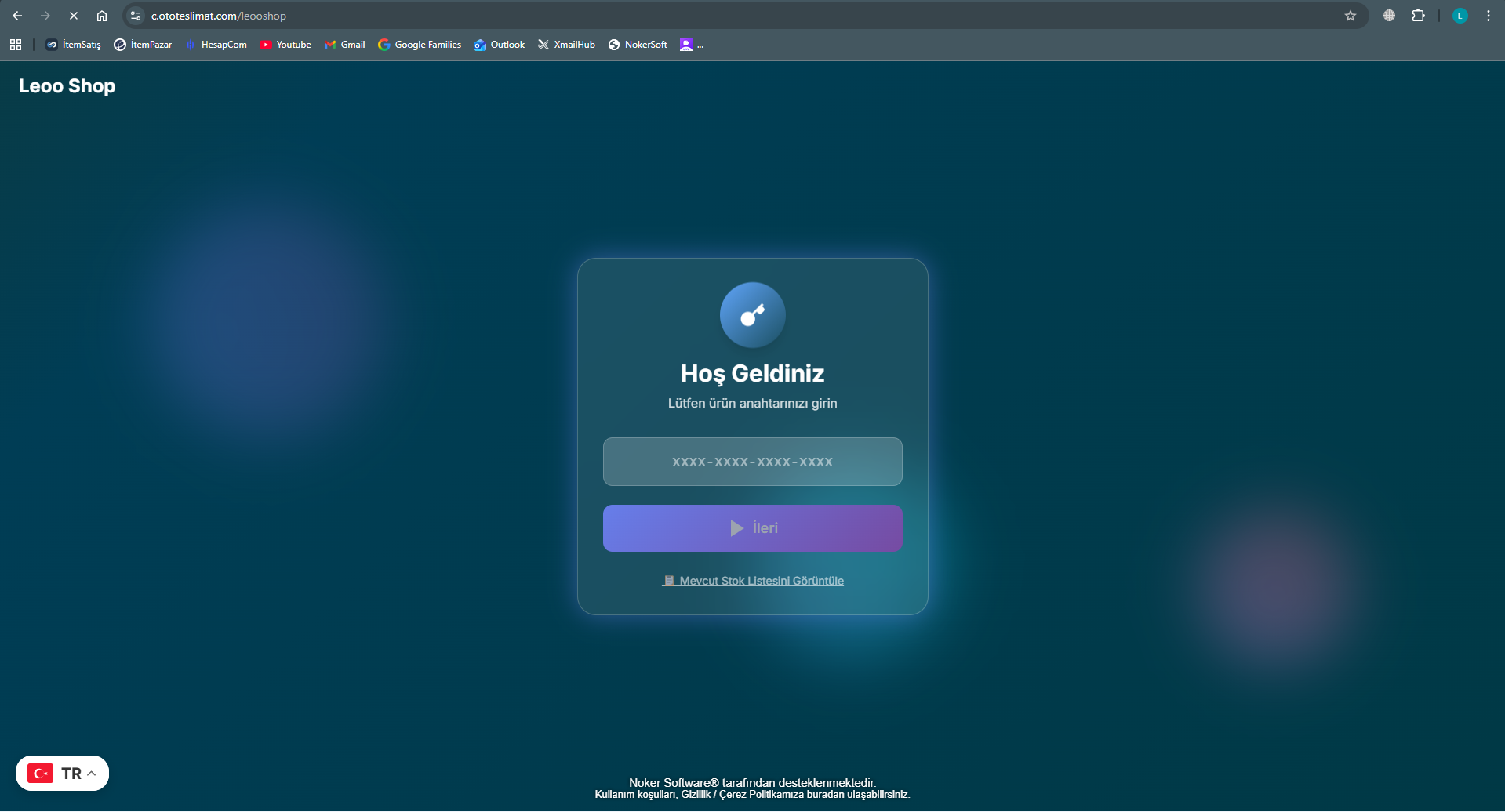Open the Google Families bookmark
Viewport: 1505px width, 812px height.
pos(420,45)
